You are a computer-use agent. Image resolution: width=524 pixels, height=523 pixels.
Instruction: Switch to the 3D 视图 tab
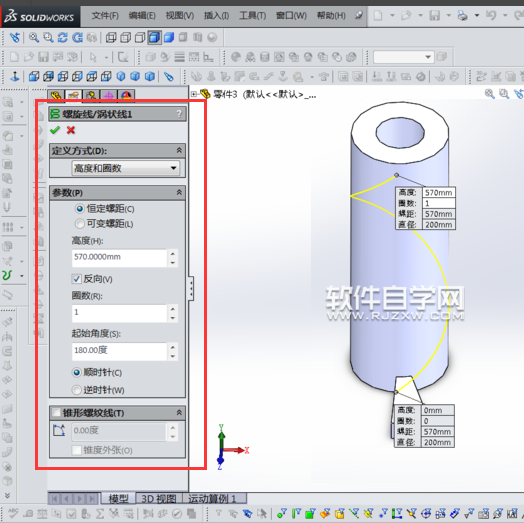click(159, 499)
